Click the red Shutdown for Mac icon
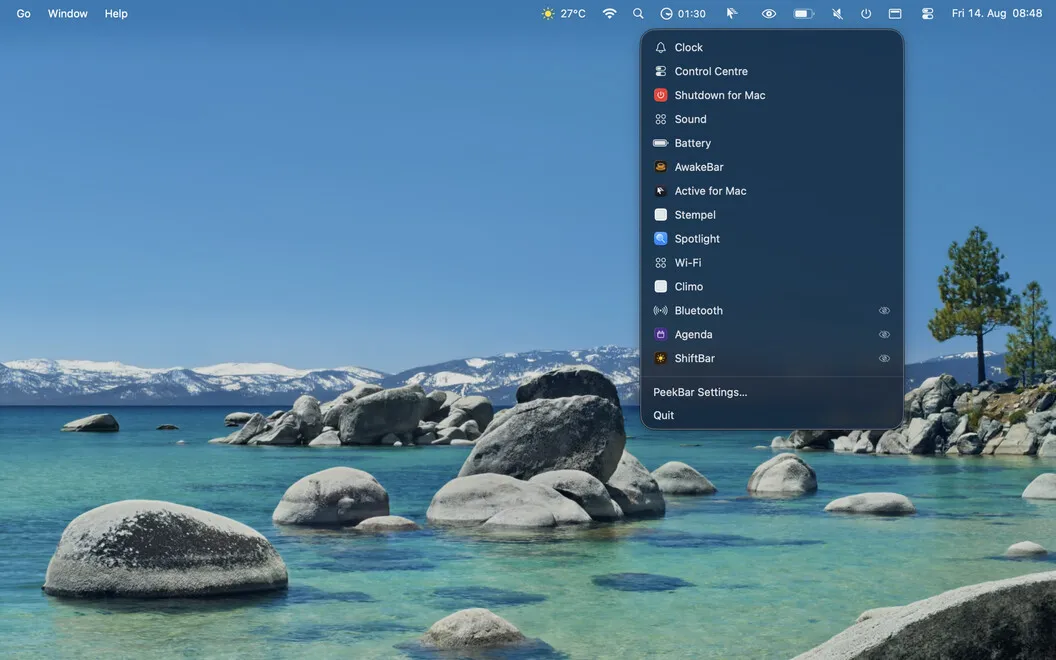This screenshot has height=660, width=1056. (x=661, y=95)
